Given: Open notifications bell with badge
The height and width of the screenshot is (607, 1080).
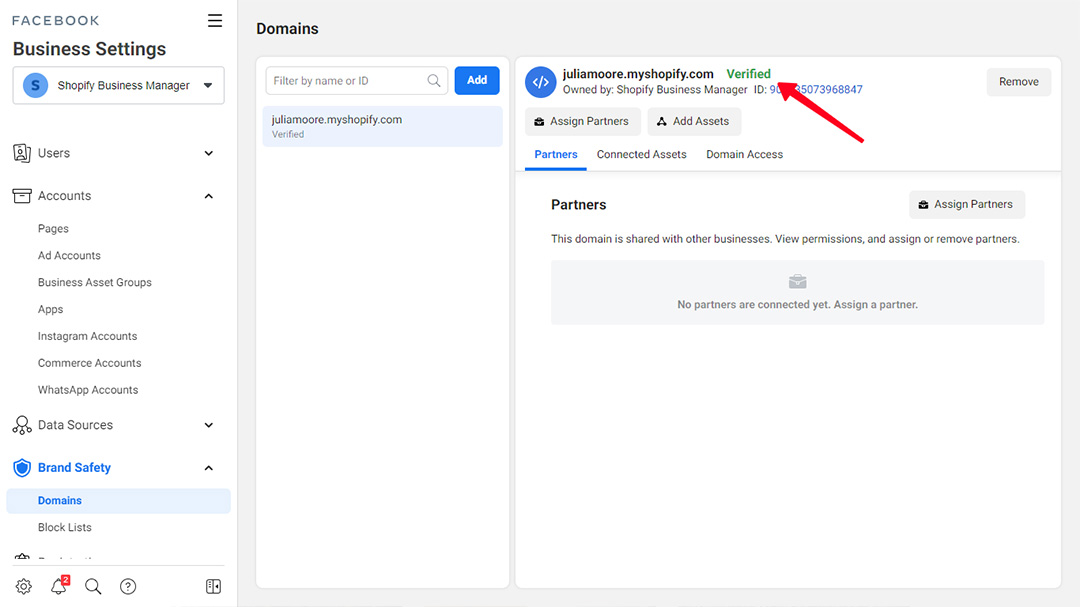Looking at the screenshot, I should pos(59,585).
